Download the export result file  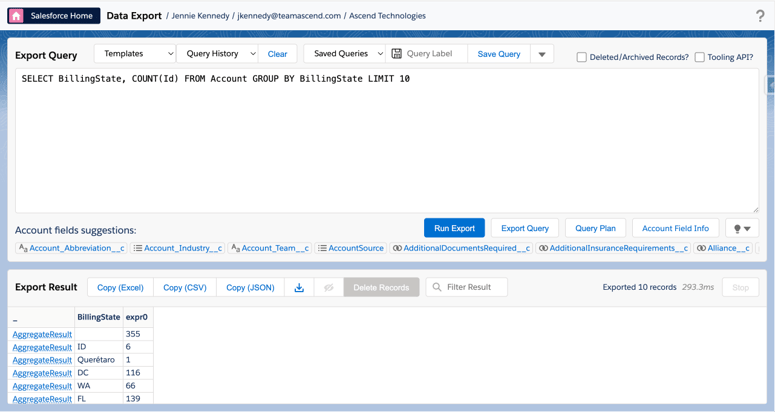click(x=299, y=288)
